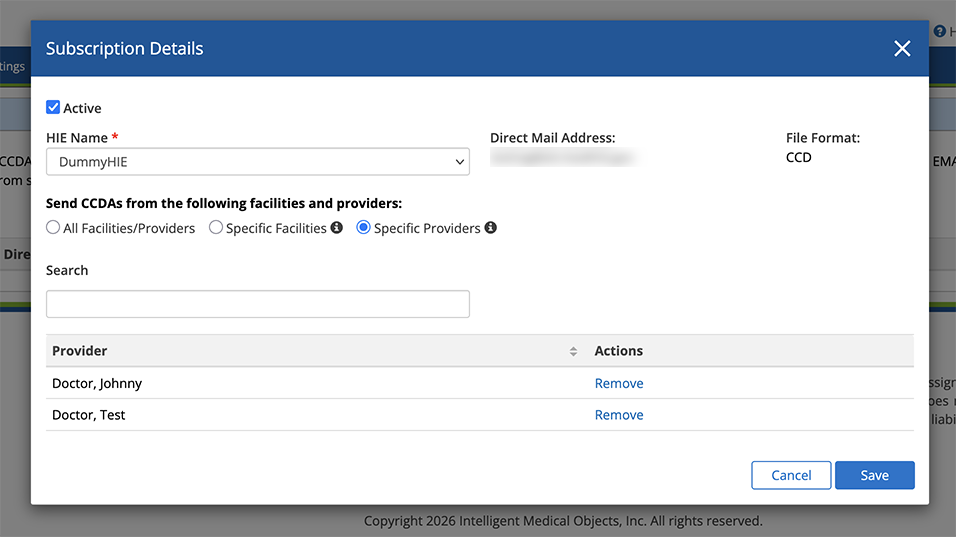Uncheck the Active checkbox
This screenshot has width=956, height=537.
tap(54, 108)
